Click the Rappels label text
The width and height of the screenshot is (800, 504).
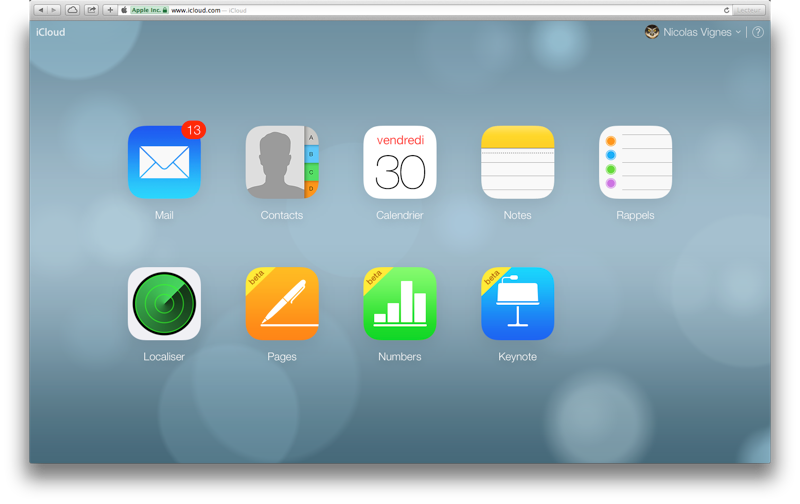(635, 215)
